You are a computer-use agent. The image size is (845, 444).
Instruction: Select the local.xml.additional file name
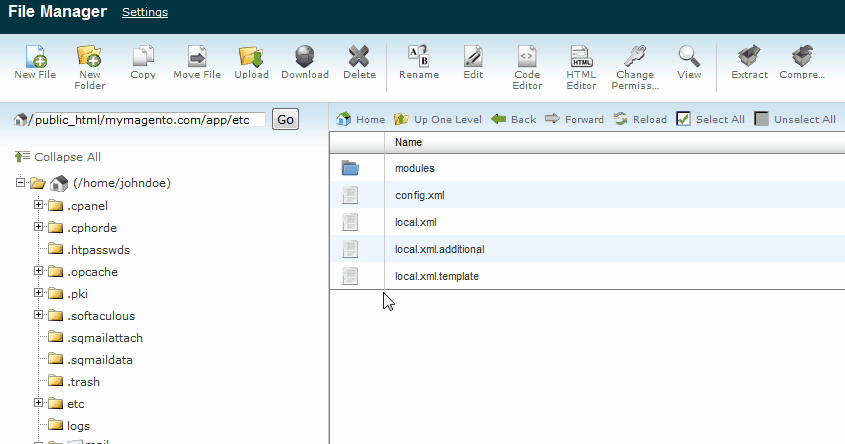click(x=439, y=249)
